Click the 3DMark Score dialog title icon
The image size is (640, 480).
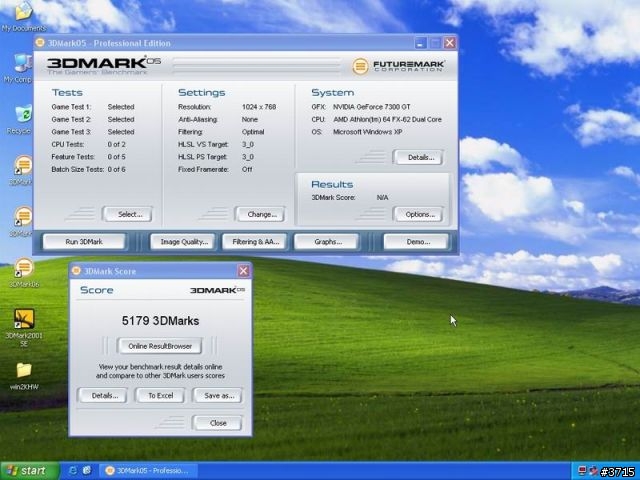tap(76, 271)
